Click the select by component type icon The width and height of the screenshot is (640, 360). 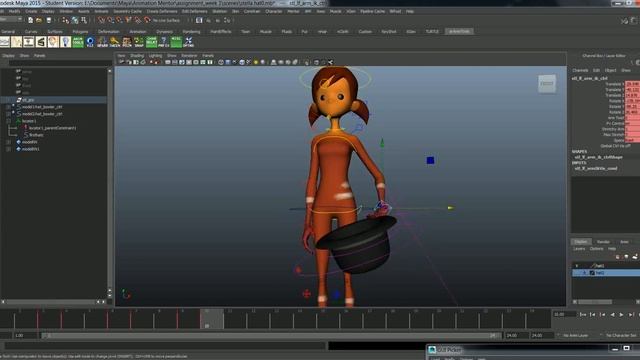pyautogui.click(x=84, y=20)
